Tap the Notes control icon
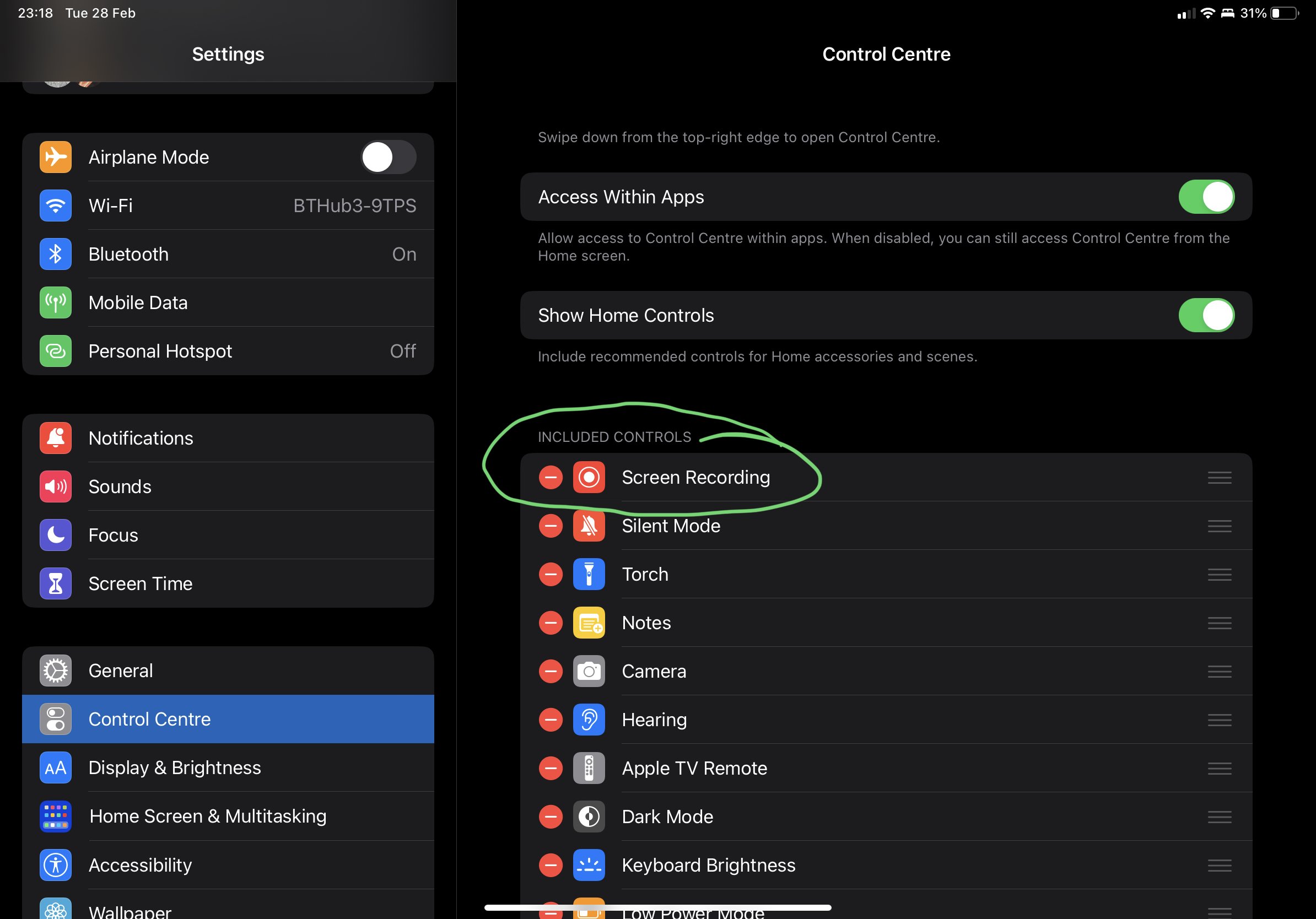1316x919 pixels. (589, 623)
